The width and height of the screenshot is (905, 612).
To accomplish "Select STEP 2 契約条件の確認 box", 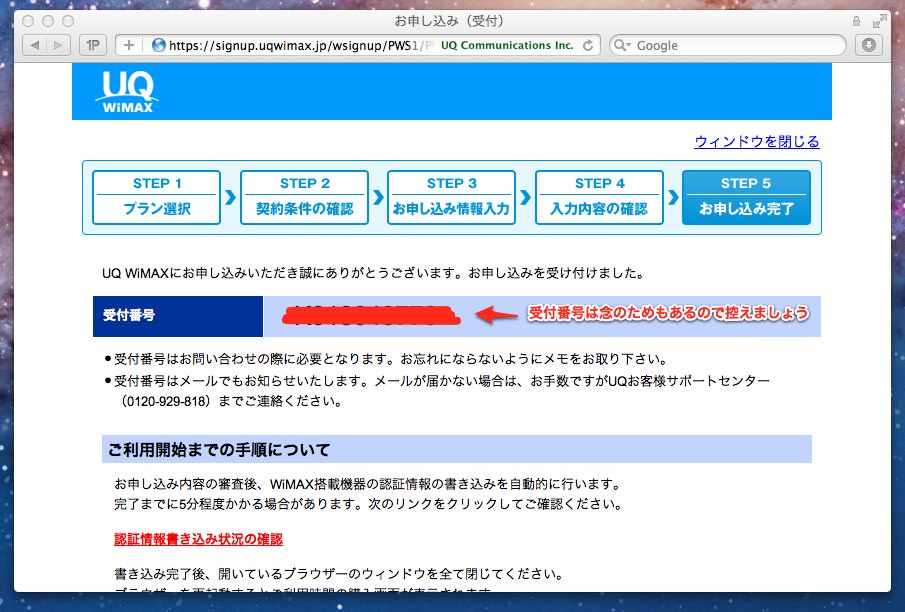I will click(x=304, y=197).
